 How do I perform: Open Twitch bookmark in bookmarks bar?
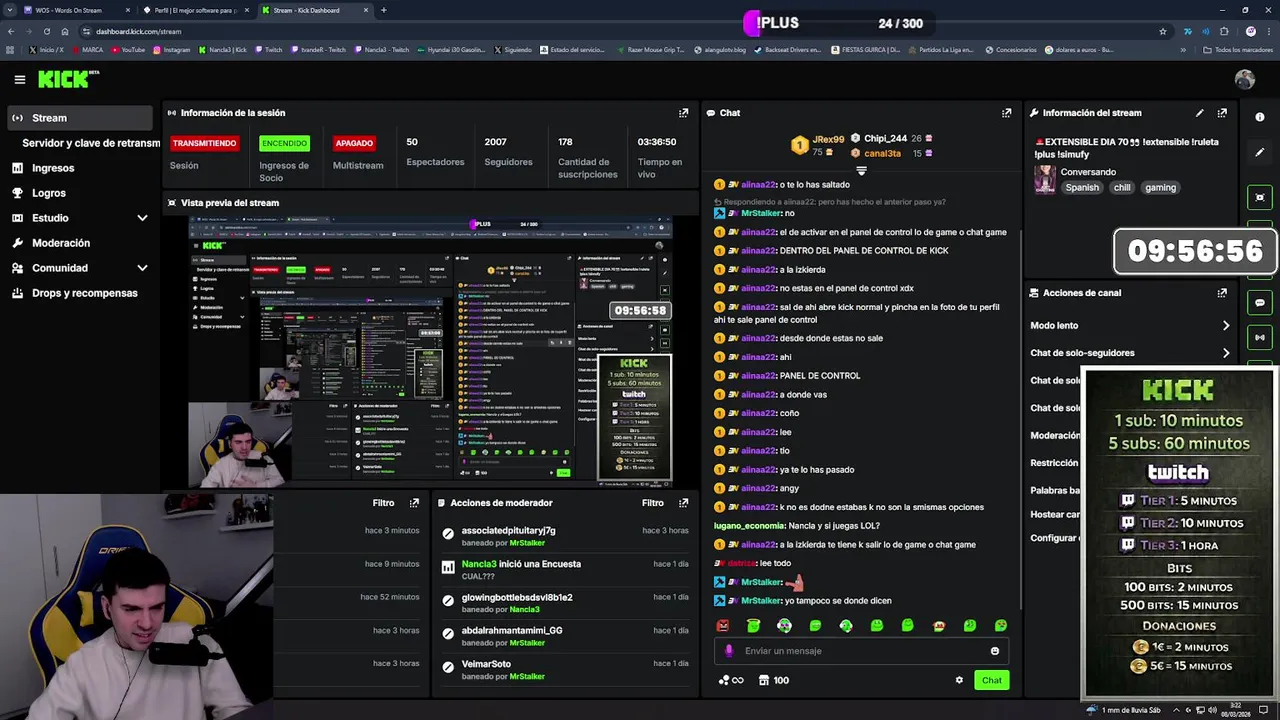coord(268,49)
